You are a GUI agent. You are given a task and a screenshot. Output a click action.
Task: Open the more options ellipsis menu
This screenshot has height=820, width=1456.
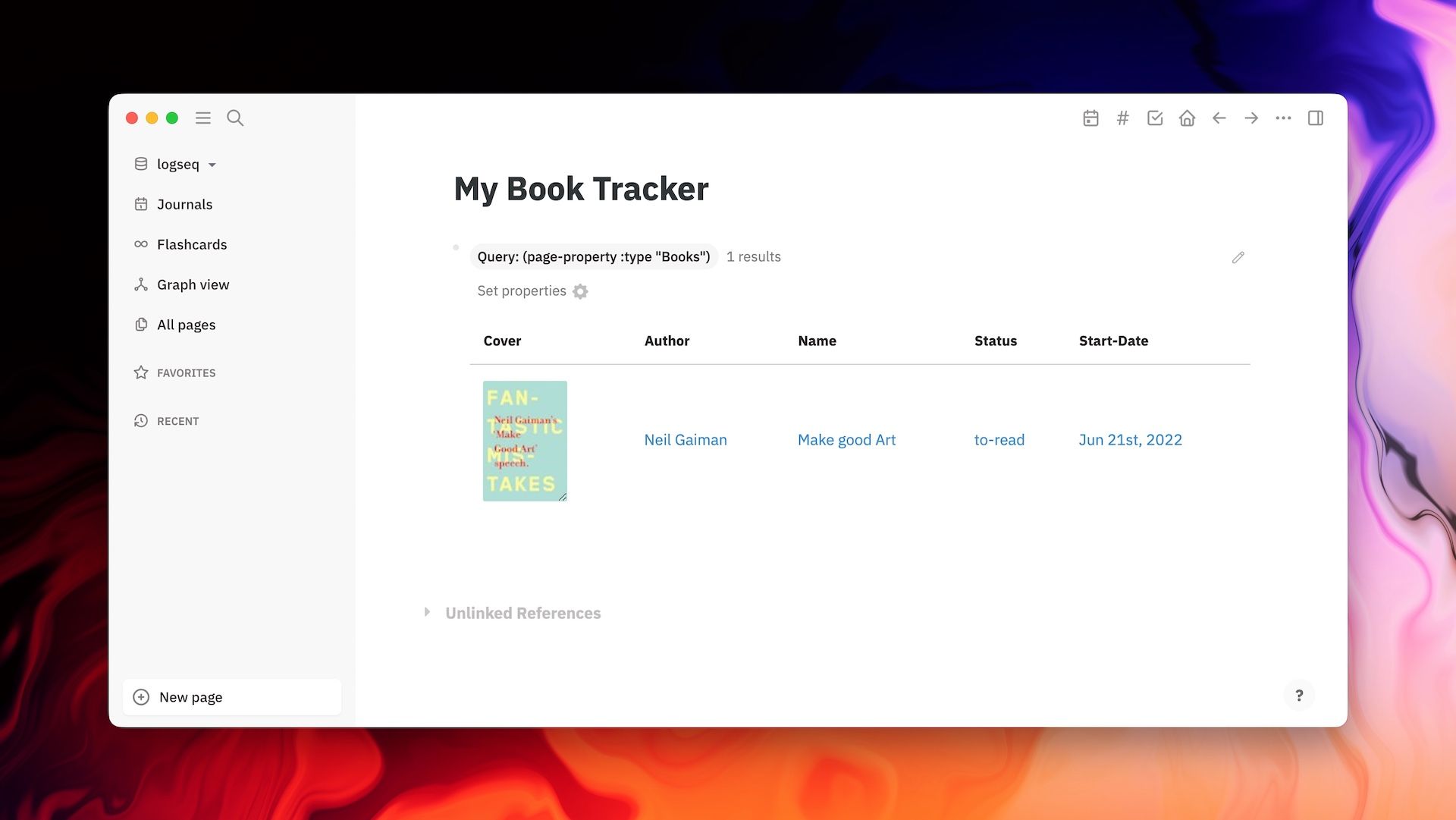tap(1282, 118)
